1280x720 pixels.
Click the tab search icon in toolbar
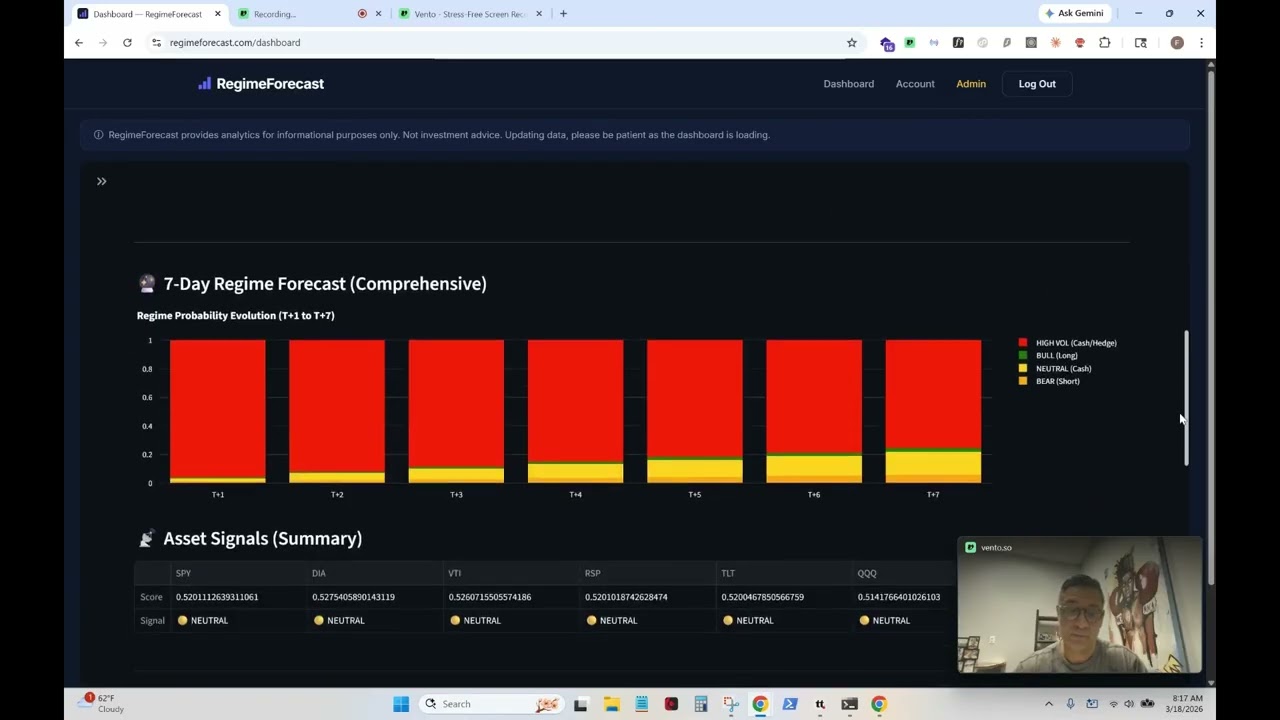pos(1140,42)
